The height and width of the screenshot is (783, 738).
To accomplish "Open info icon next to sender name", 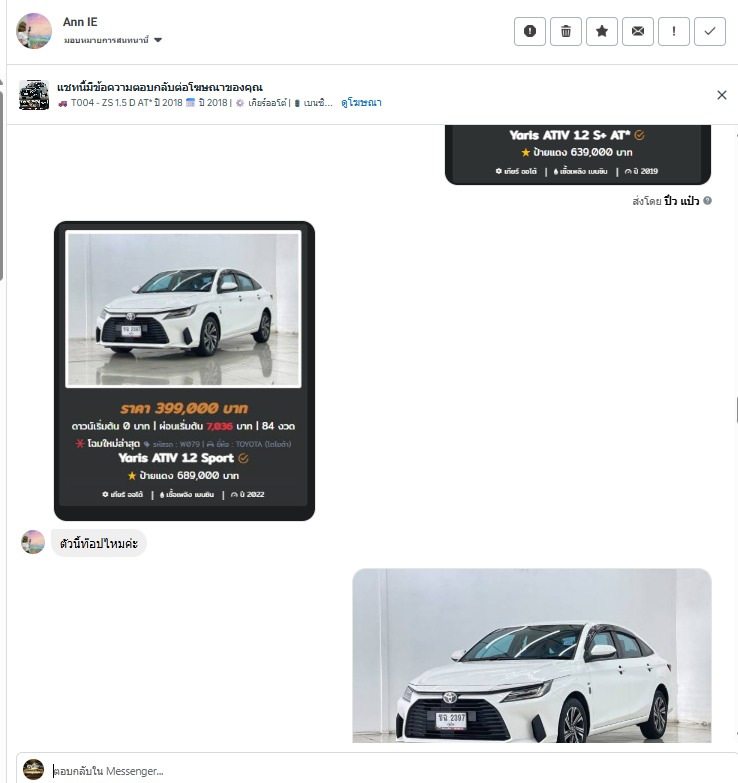I will [x=708, y=200].
